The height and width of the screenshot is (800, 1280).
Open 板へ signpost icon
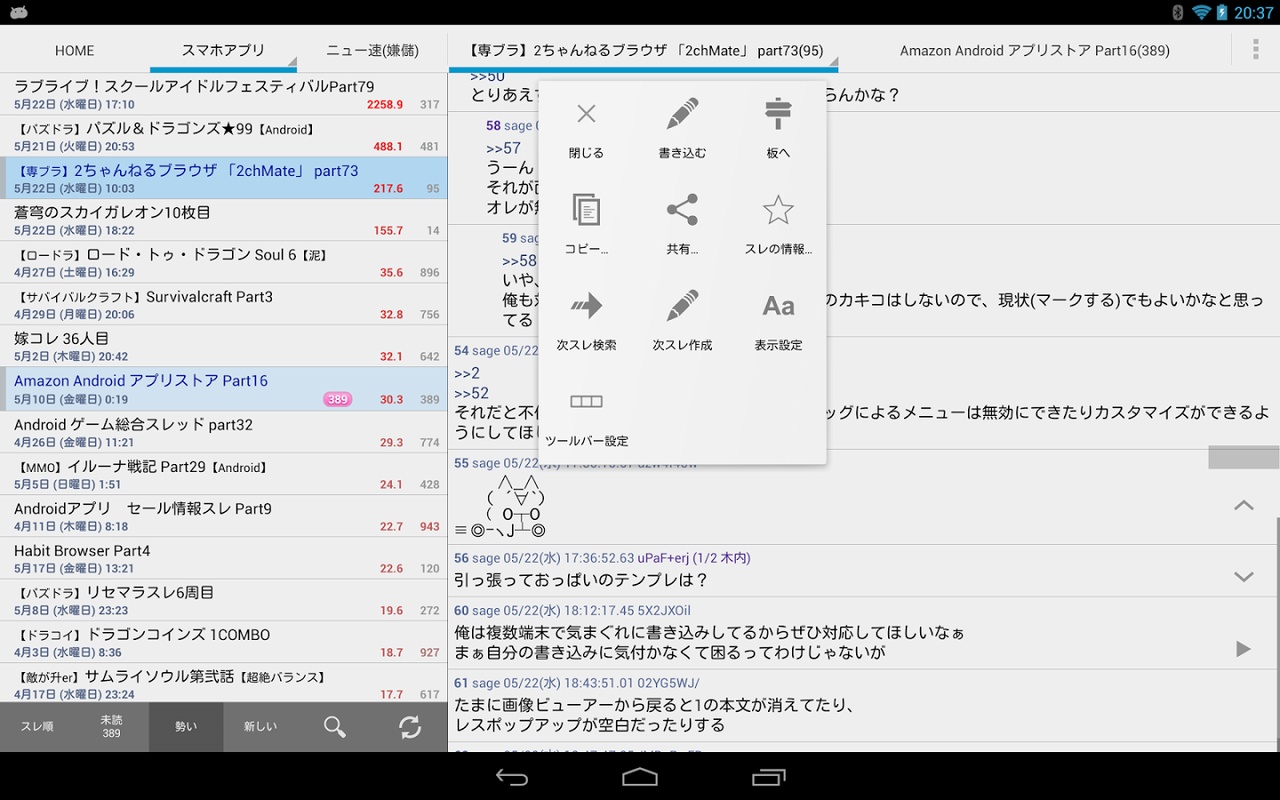tap(778, 113)
